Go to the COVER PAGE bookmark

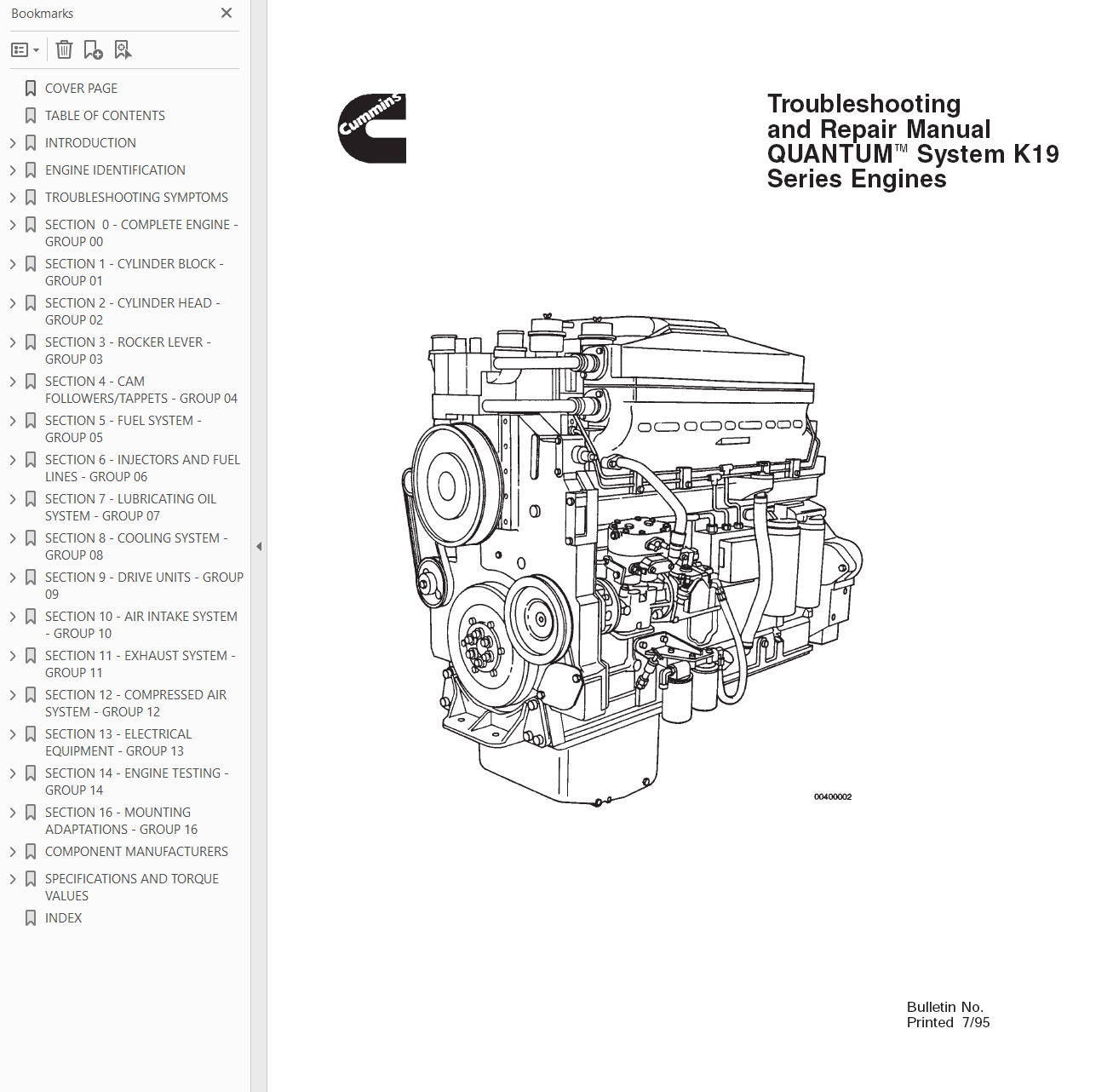point(81,89)
